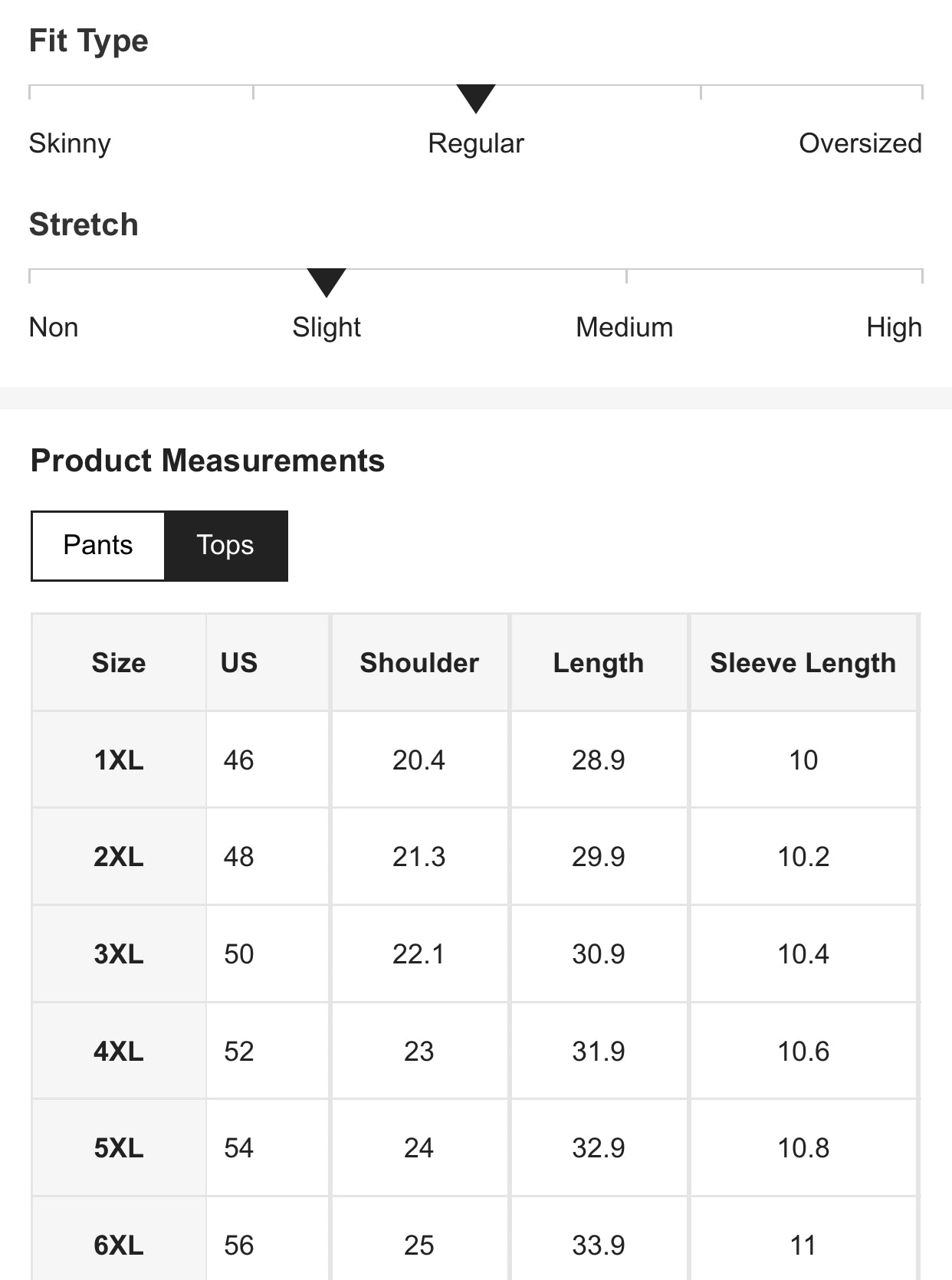The image size is (952, 1280).
Task: Click the Sleeve Length column header
Action: [x=803, y=663]
